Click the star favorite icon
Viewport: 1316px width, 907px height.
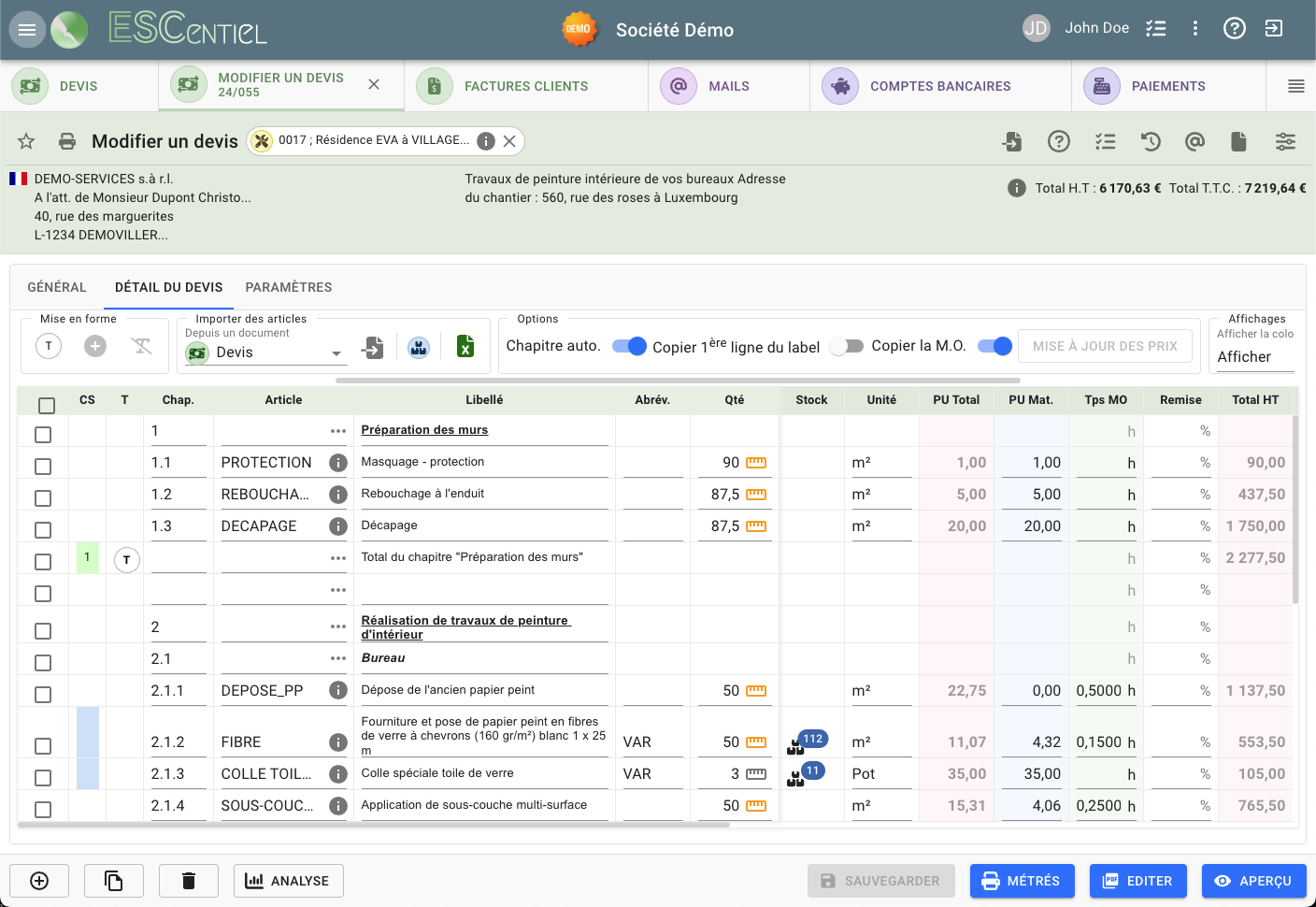click(26, 141)
